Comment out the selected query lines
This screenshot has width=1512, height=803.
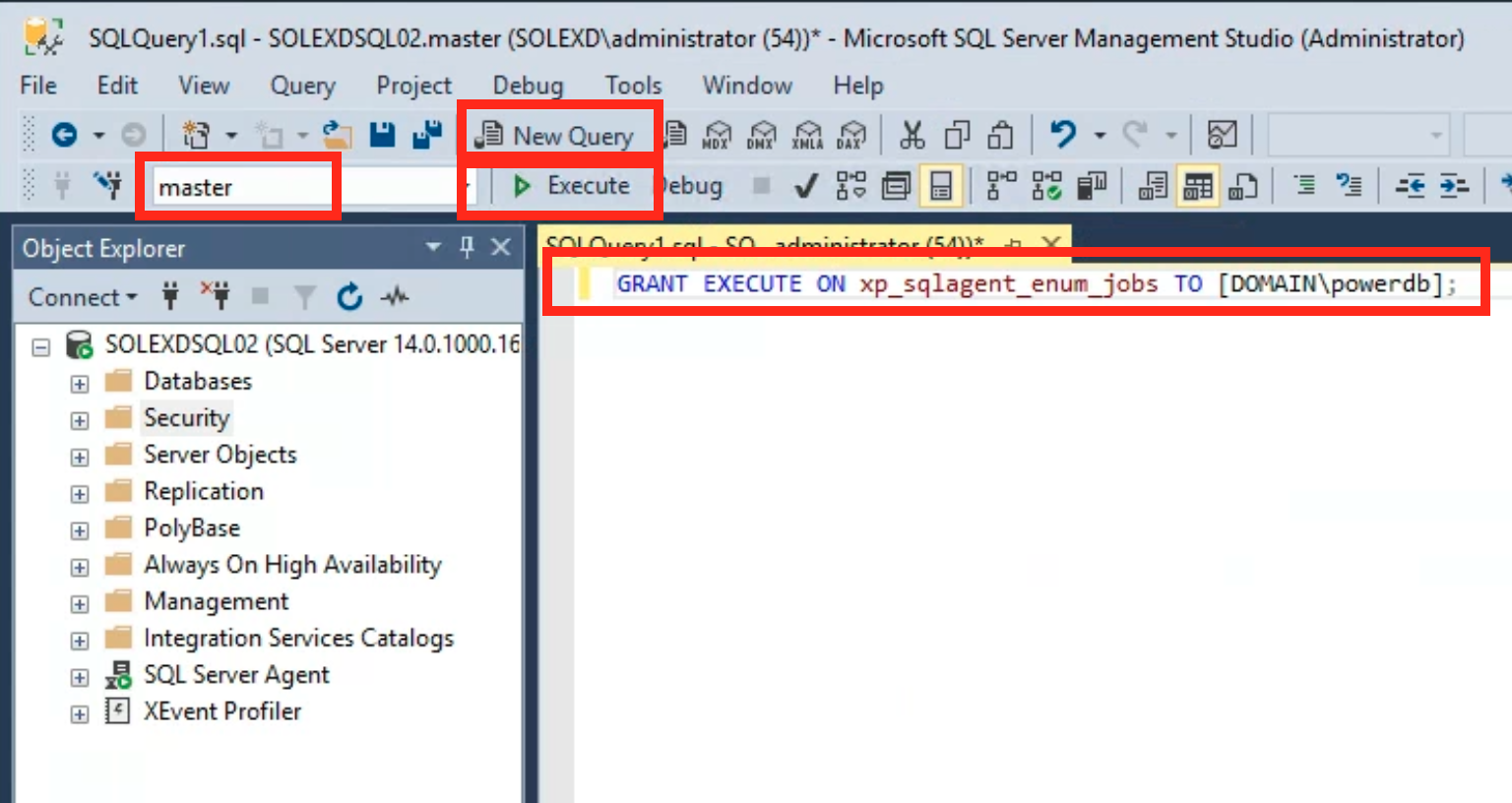(x=1301, y=187)
